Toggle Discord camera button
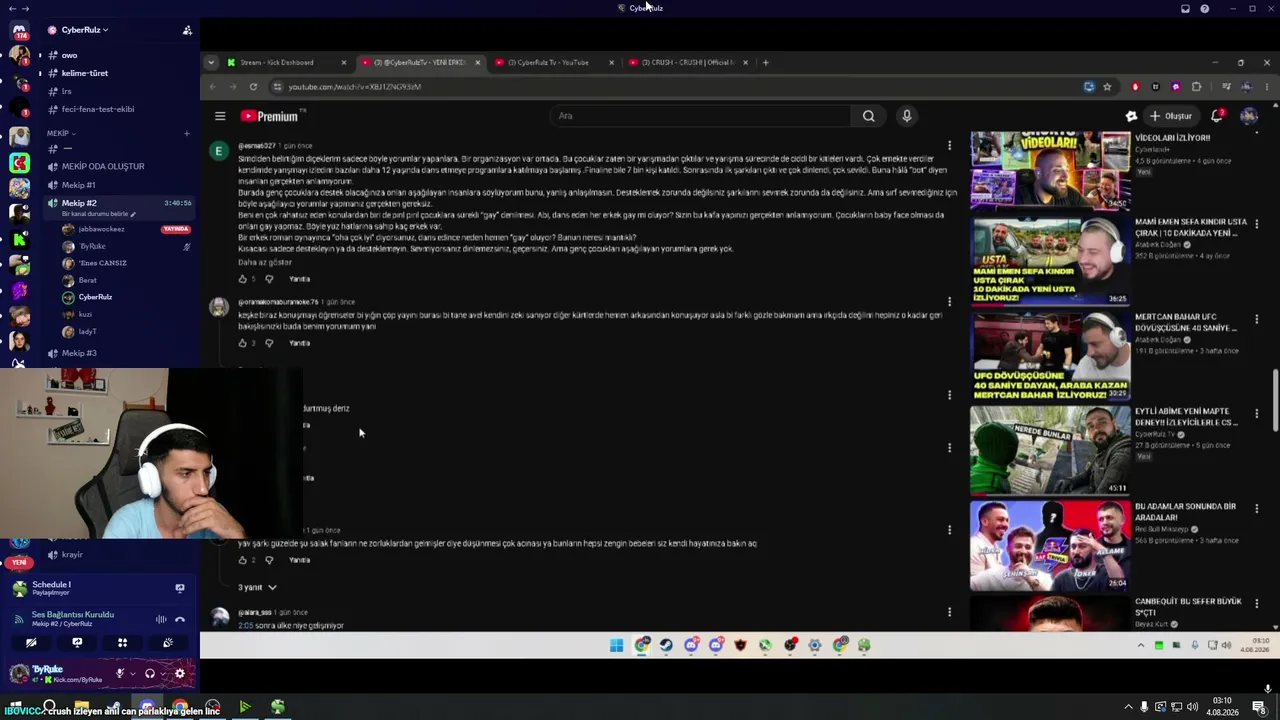 31,643
